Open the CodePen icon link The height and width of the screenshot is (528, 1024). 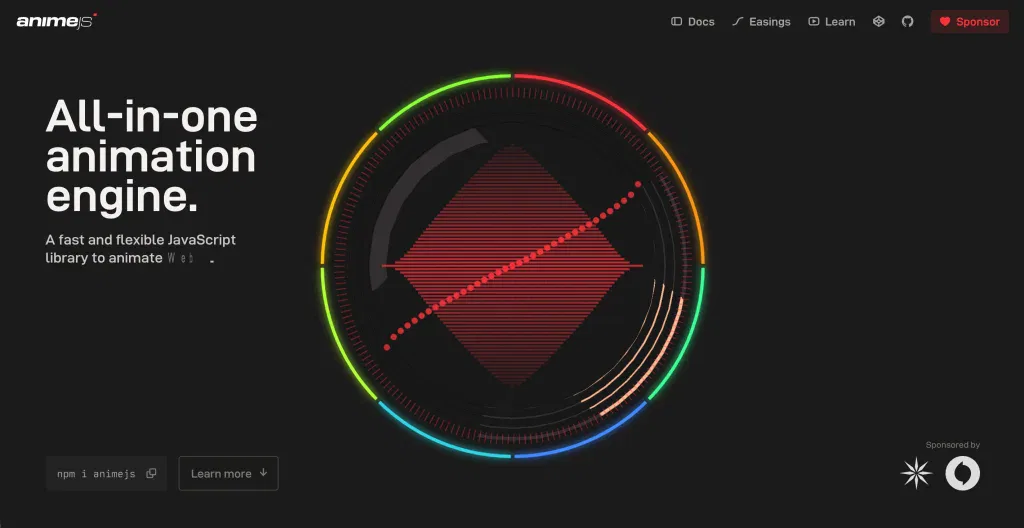[x=878, y=21]
